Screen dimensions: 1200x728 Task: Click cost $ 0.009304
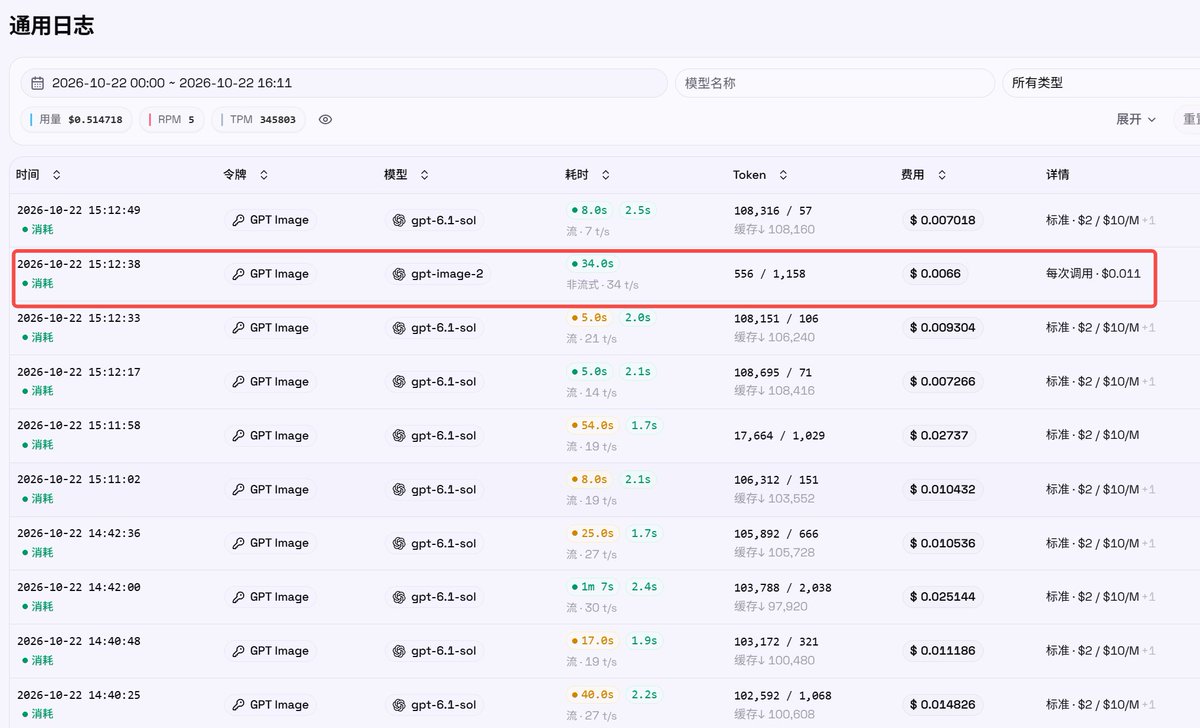(x=942, y=328)
